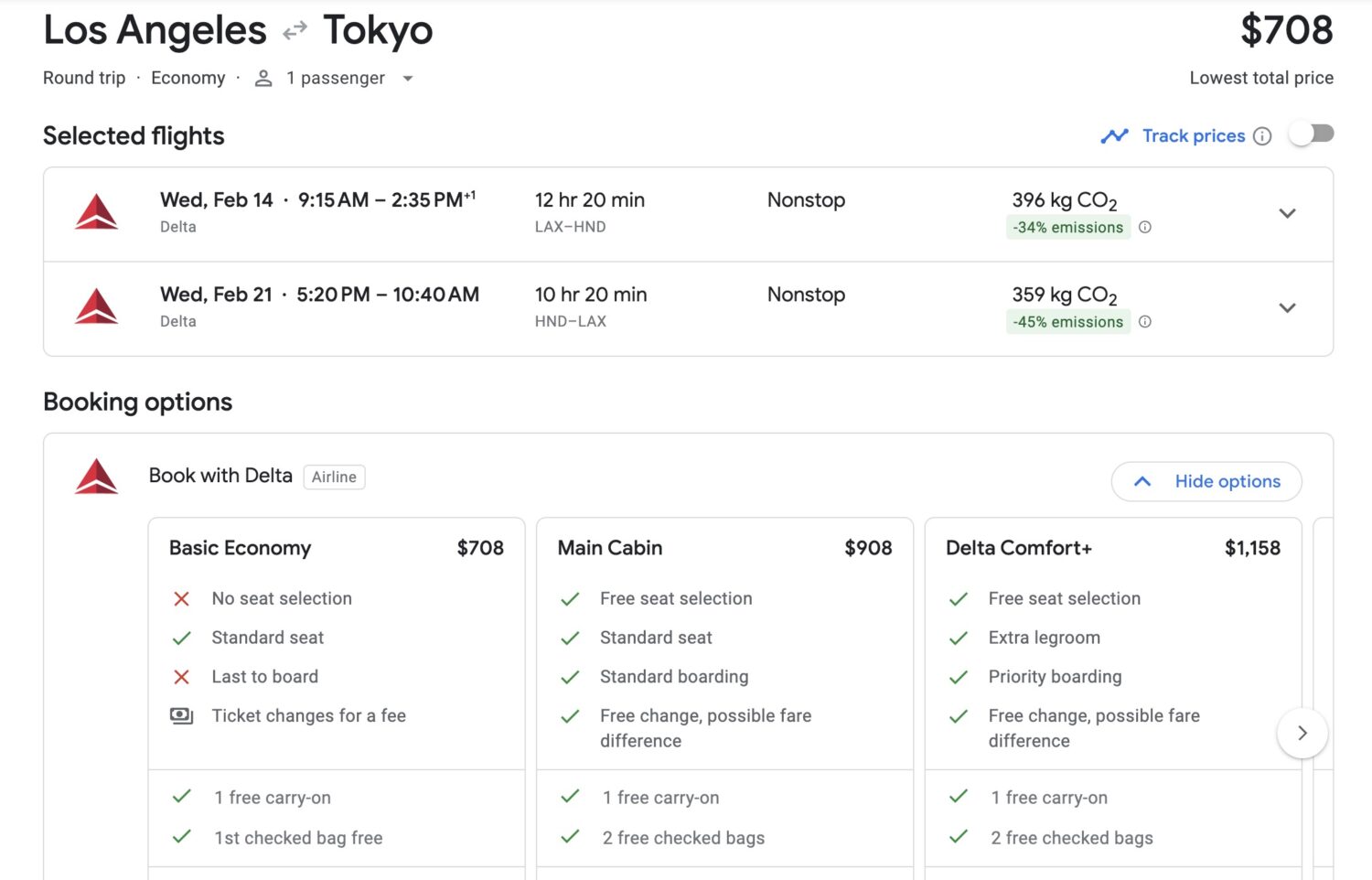Click the Delta logo on the Feb 21 return flight

(x=96, y=306)
